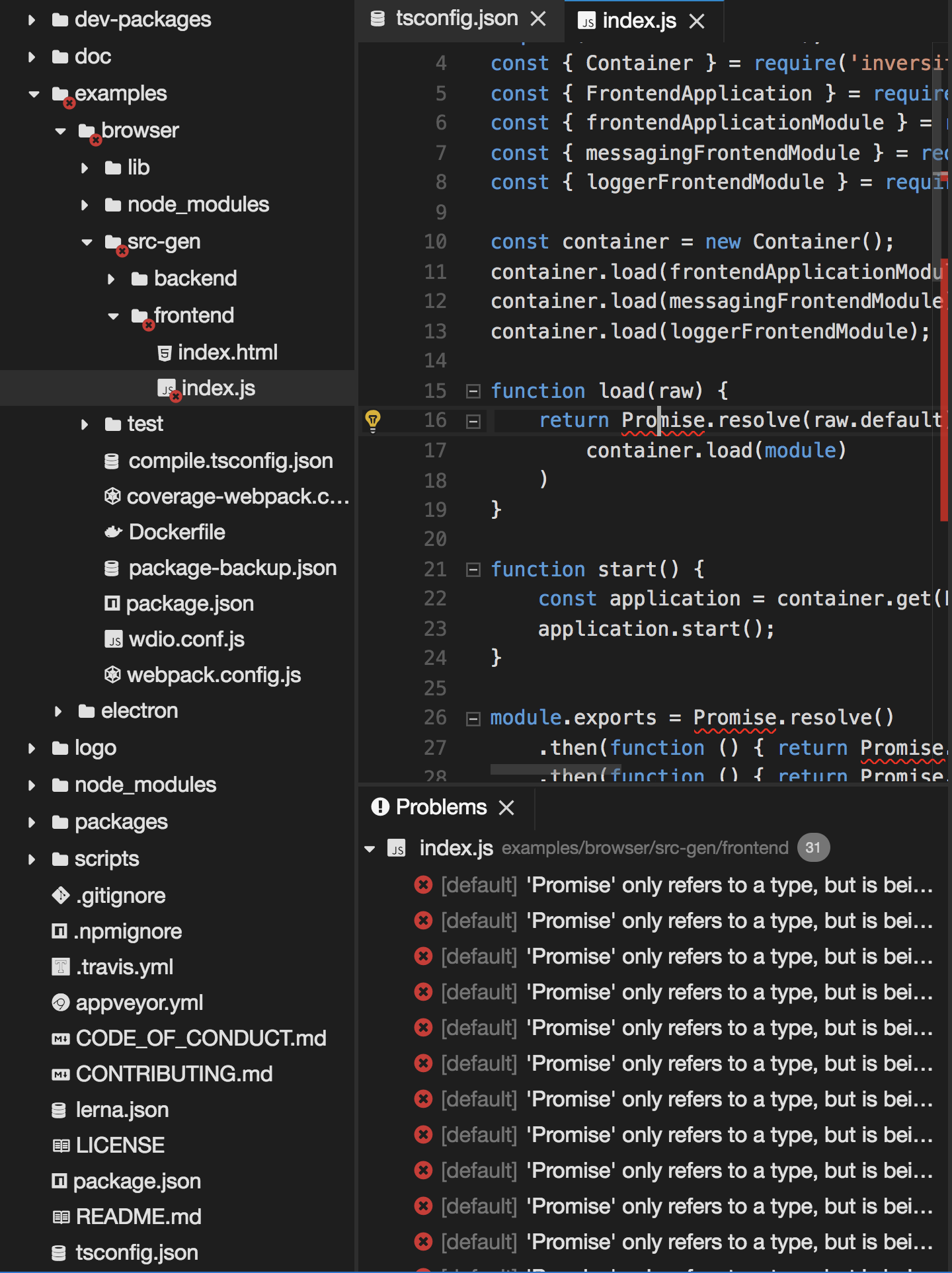The image size is (952, 1273).
Task: Open the LICENSE file
Action: point(120,1145)
